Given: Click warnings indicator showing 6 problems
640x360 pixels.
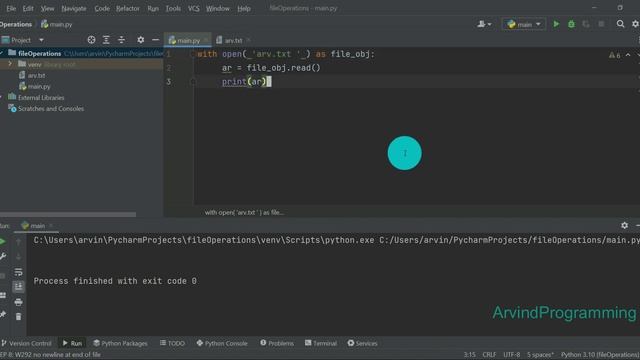Looking at the screenshot, I should 615,55.
